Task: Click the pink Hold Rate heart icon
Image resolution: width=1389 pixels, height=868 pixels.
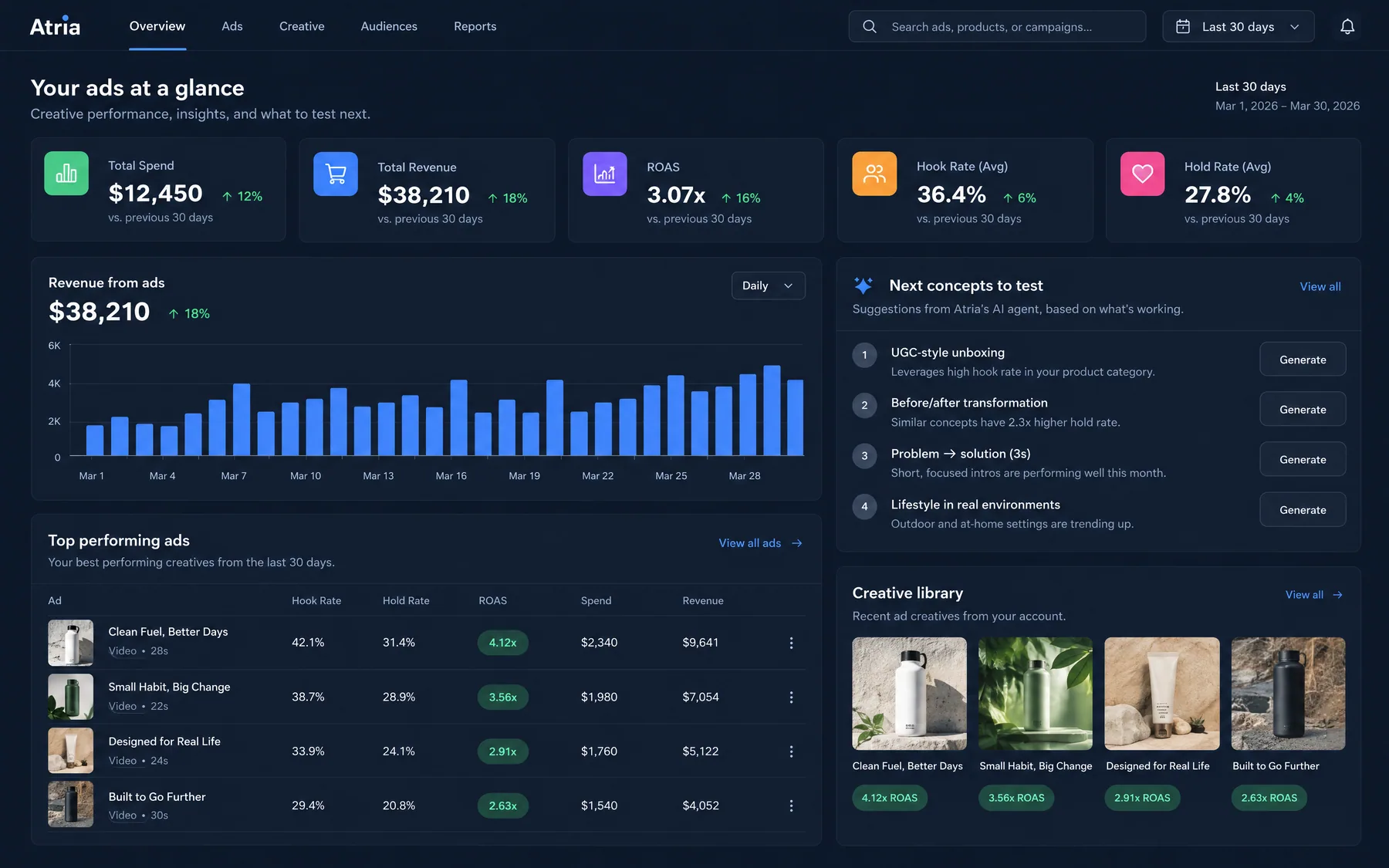Action: 1143,174
